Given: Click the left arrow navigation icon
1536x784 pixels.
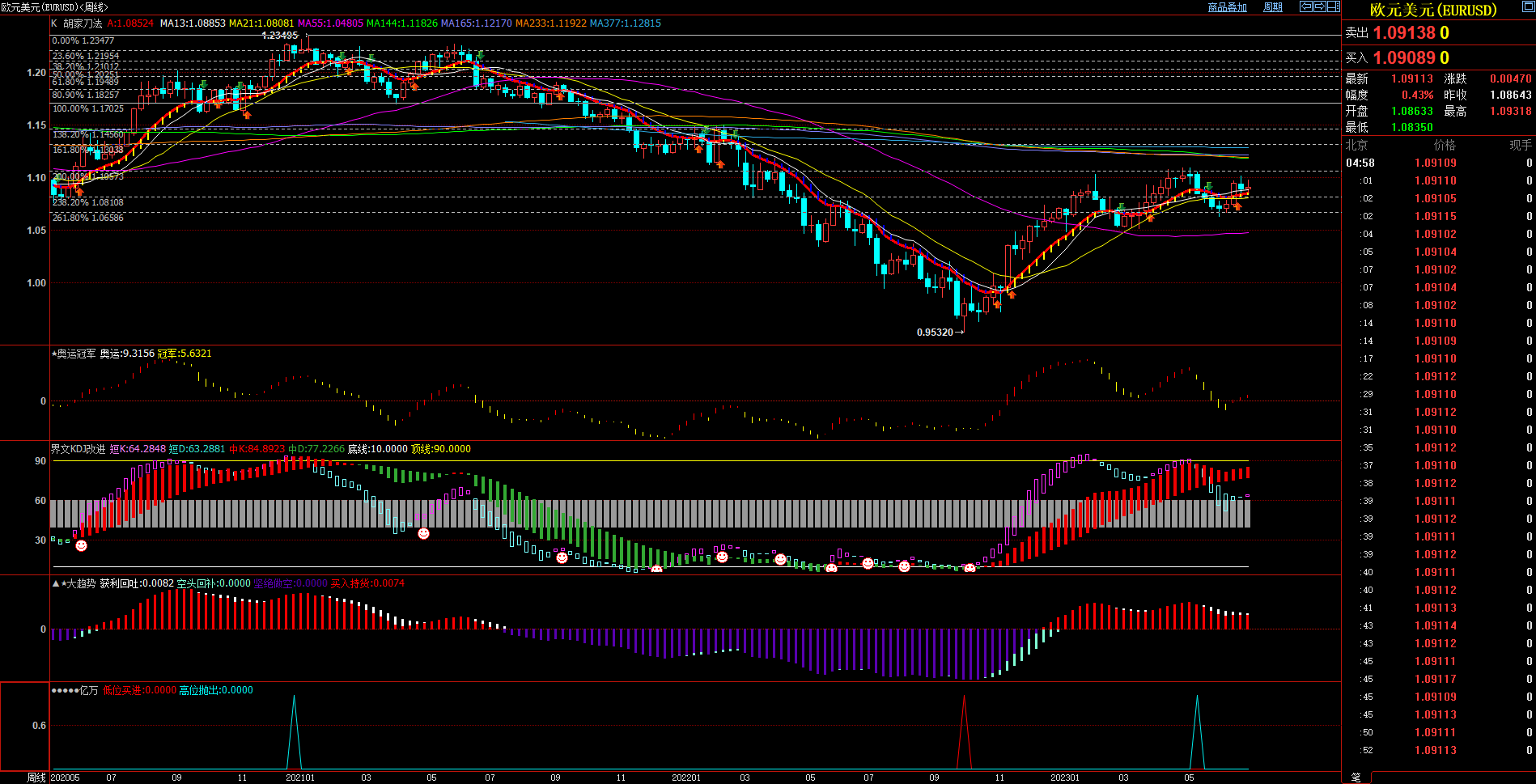Looking at the screenshot, I should 1305,6.
